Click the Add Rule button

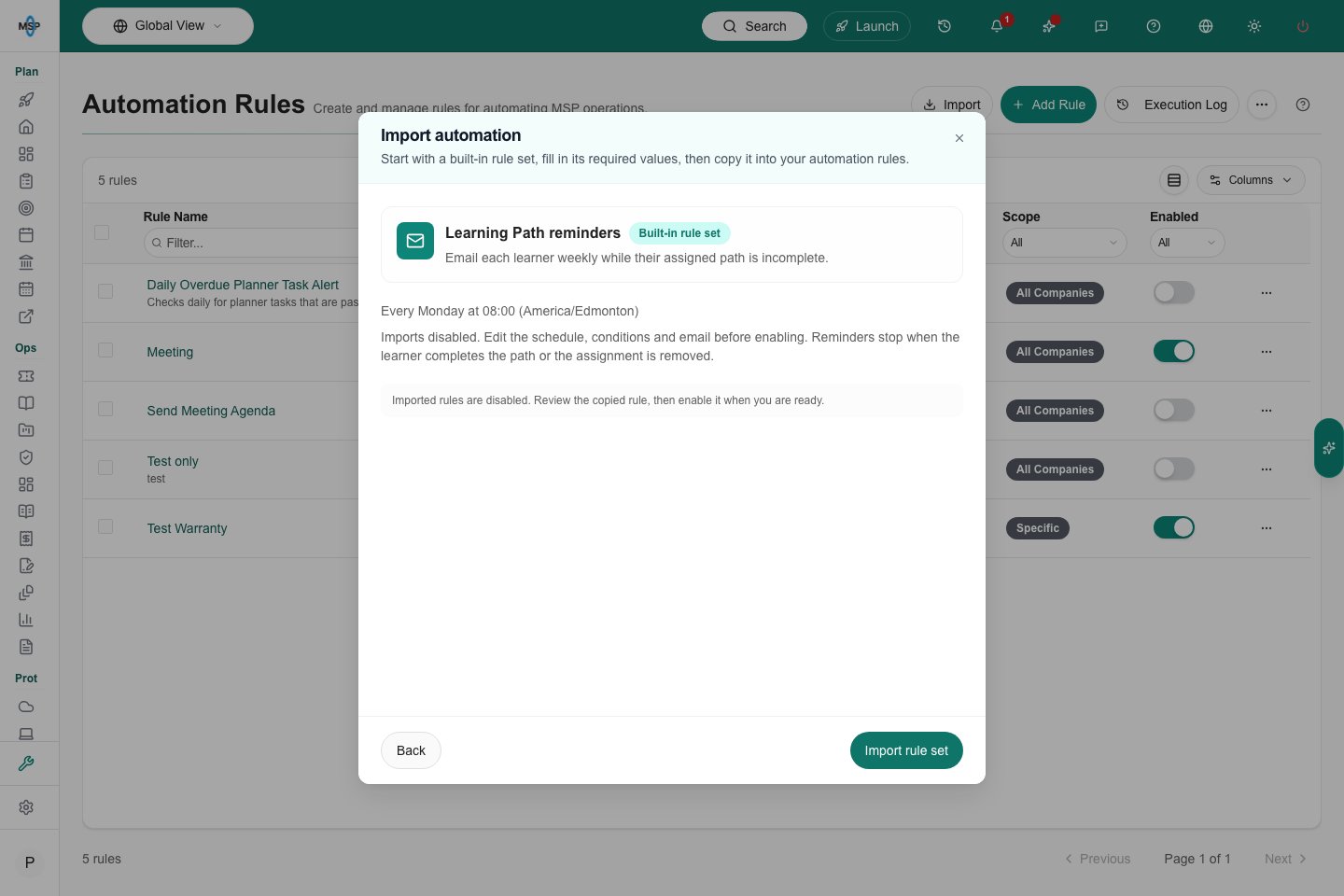pos(1048,105)
